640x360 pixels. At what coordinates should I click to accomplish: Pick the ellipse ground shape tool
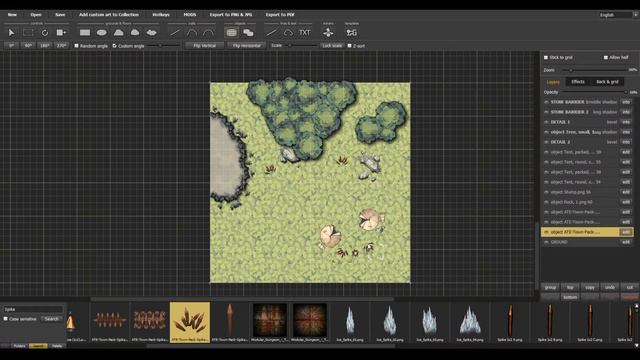(x=102, y=33)
